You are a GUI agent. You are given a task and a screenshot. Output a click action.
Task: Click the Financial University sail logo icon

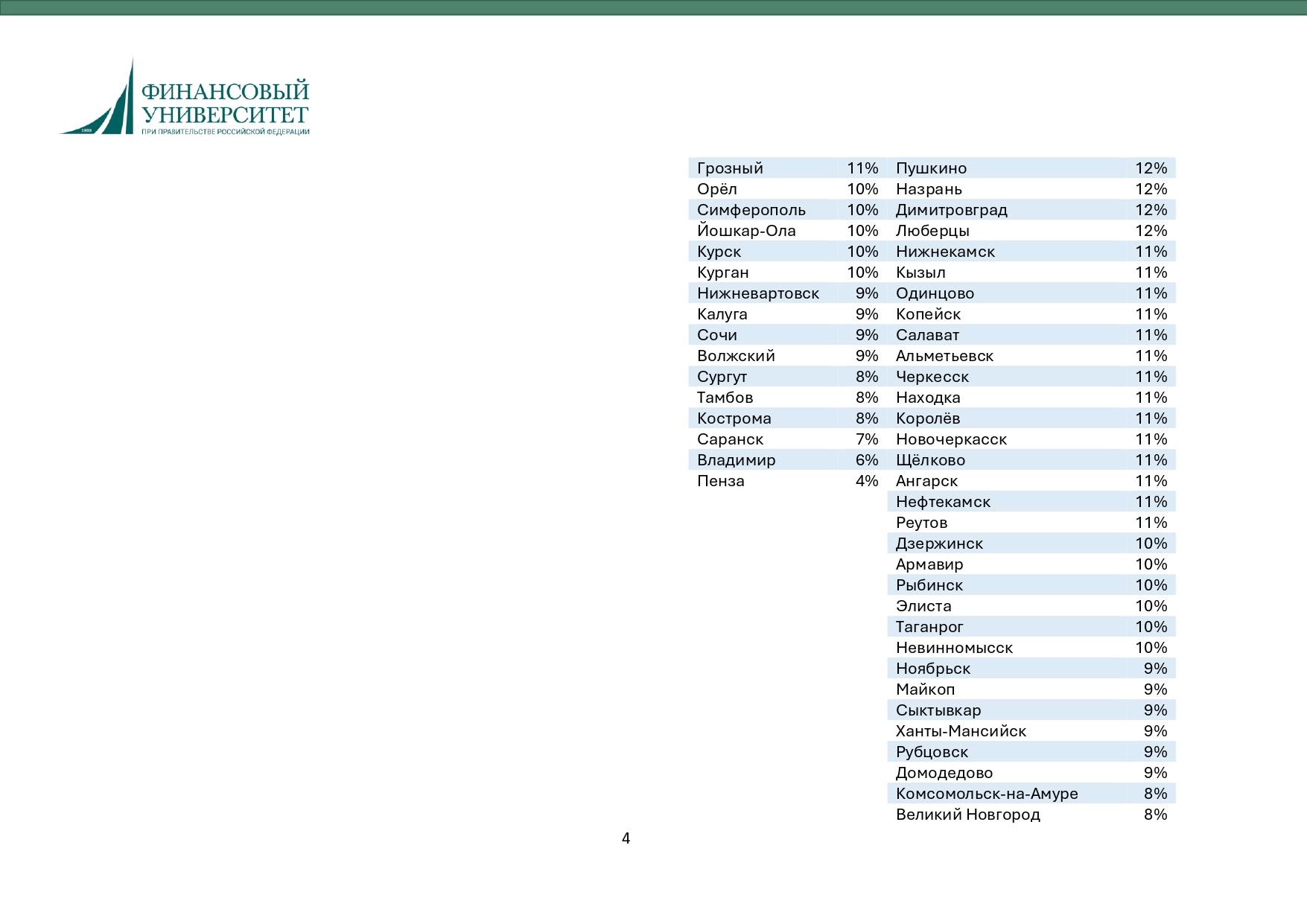(97, 97)
